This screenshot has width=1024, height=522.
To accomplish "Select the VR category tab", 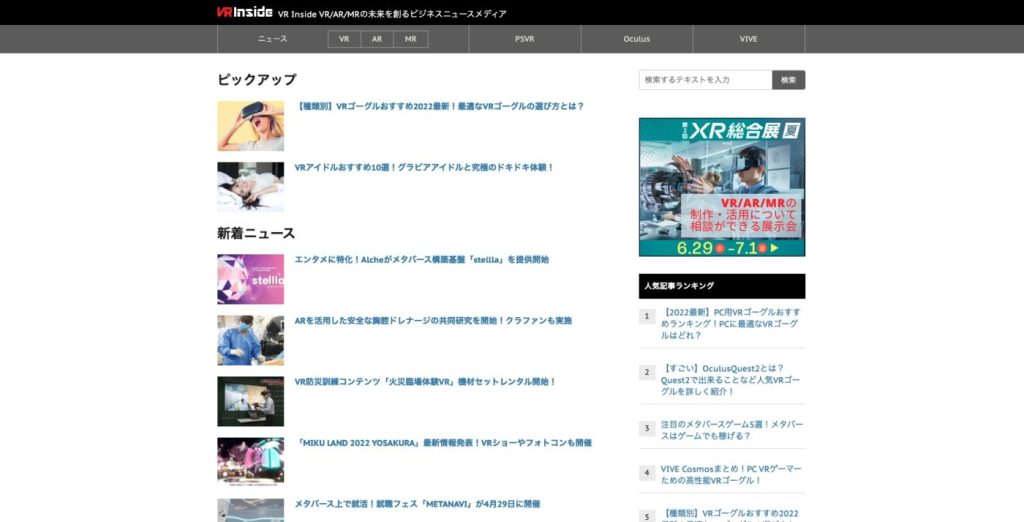I will (x=344, y=39).
